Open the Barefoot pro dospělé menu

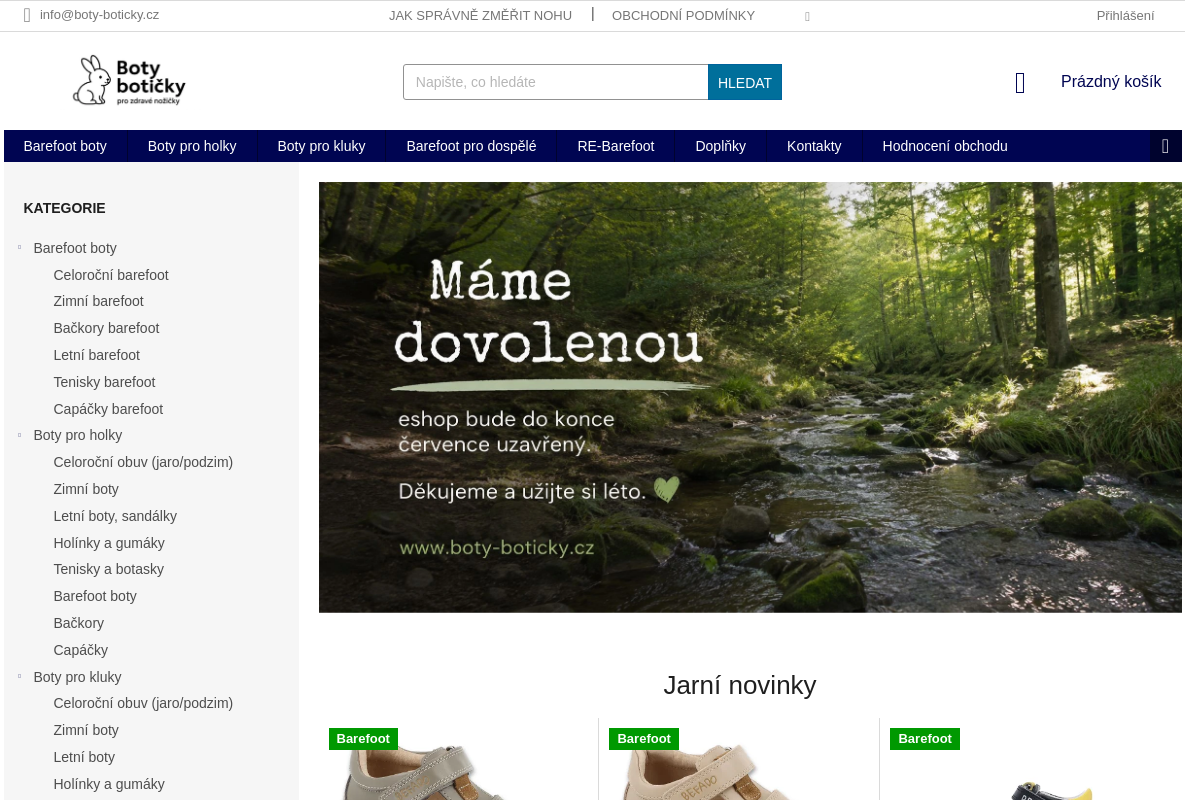pos(471,146)
